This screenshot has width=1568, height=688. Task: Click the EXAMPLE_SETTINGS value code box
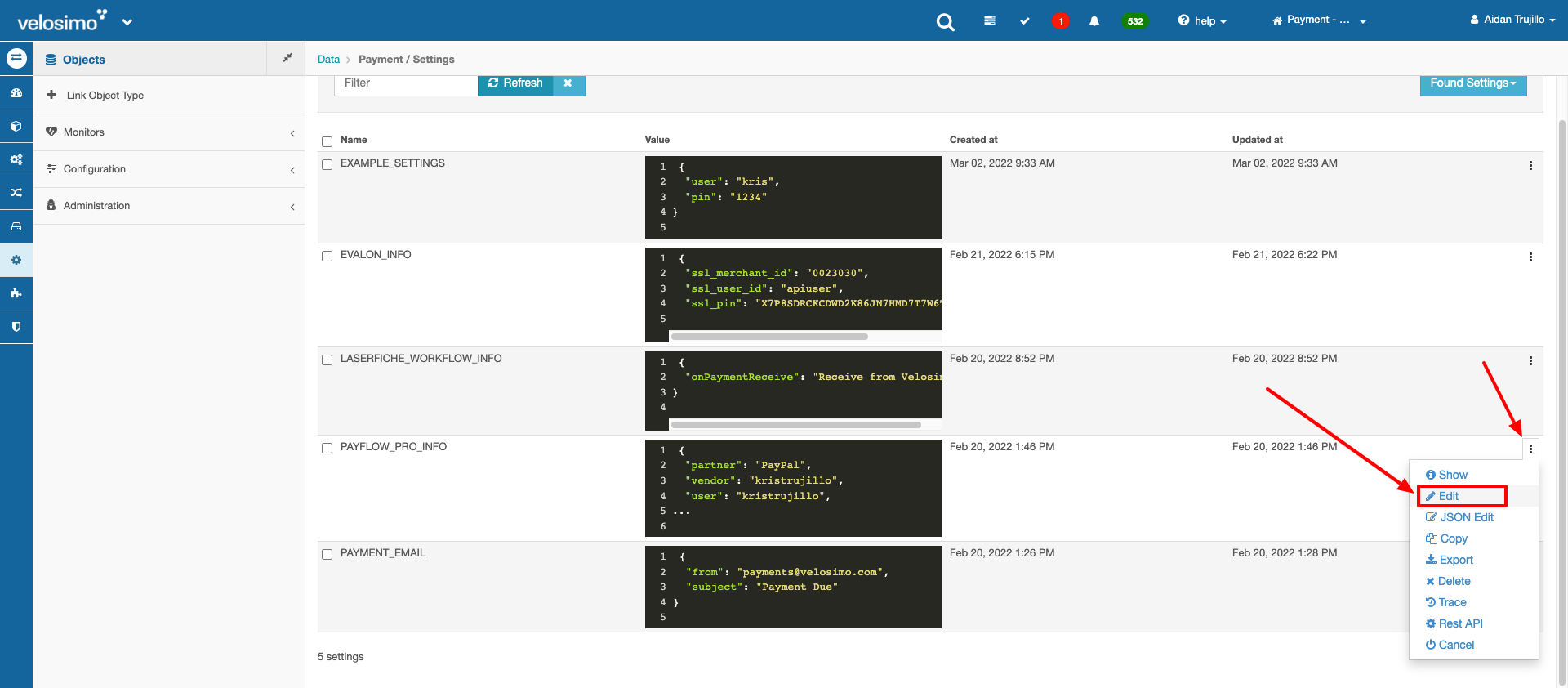[793, 197]
